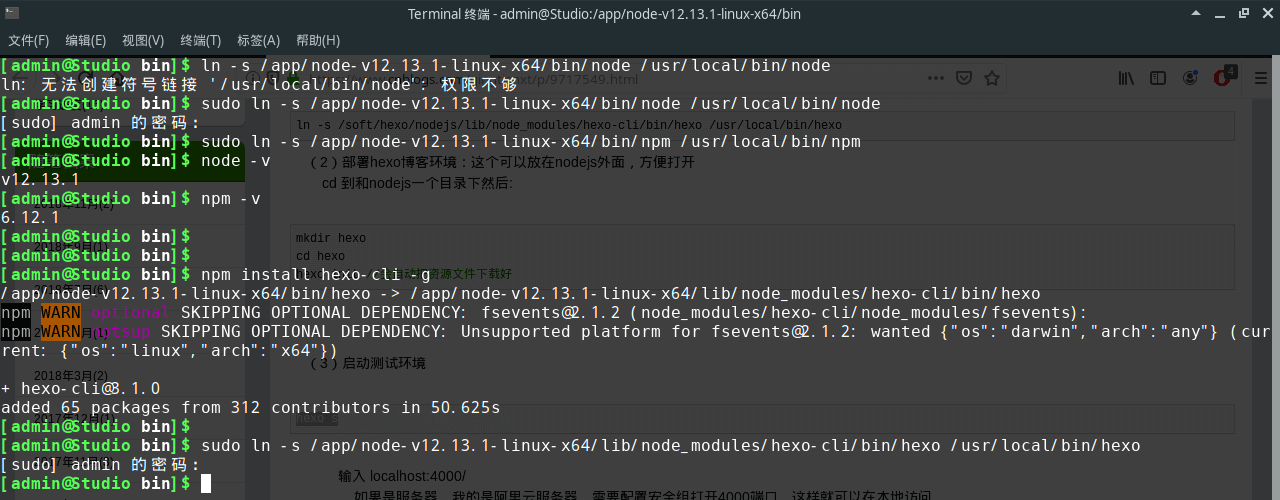Open the 编辑(E) menu

tap(86, 41)
